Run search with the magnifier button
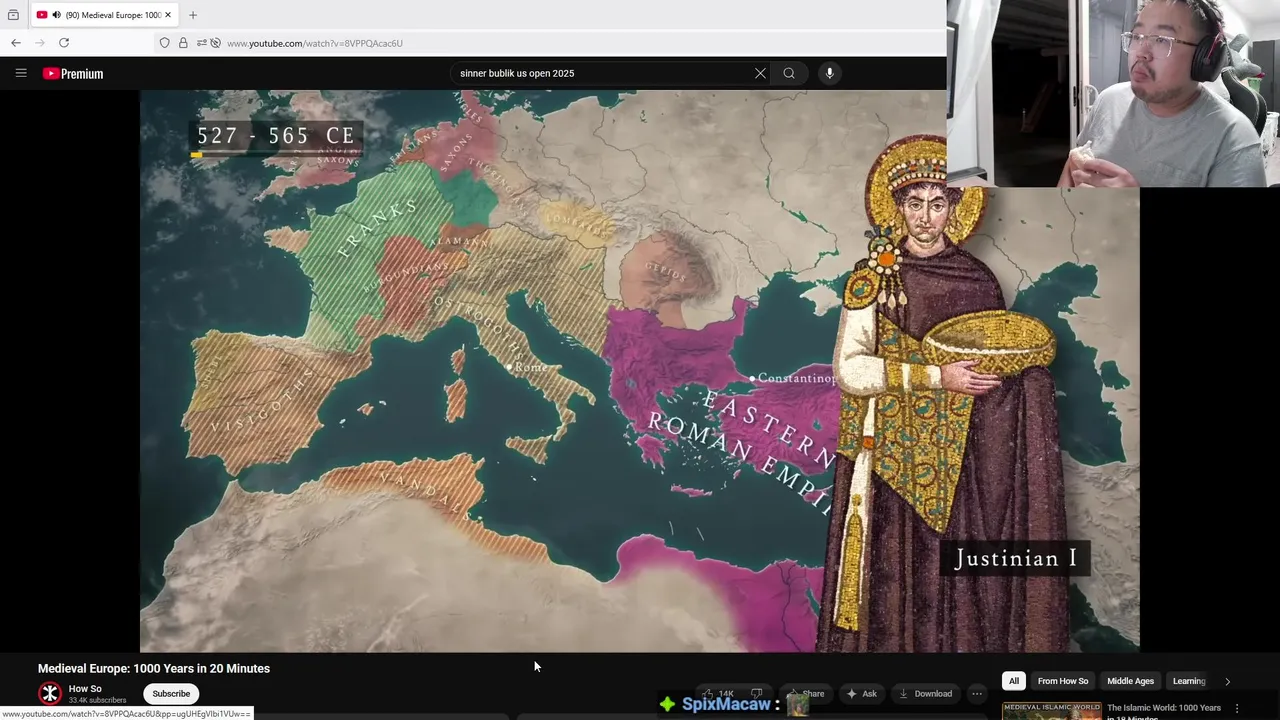Image resolution: width=1280 pixels, height=720 pixels. pos(789,73)
